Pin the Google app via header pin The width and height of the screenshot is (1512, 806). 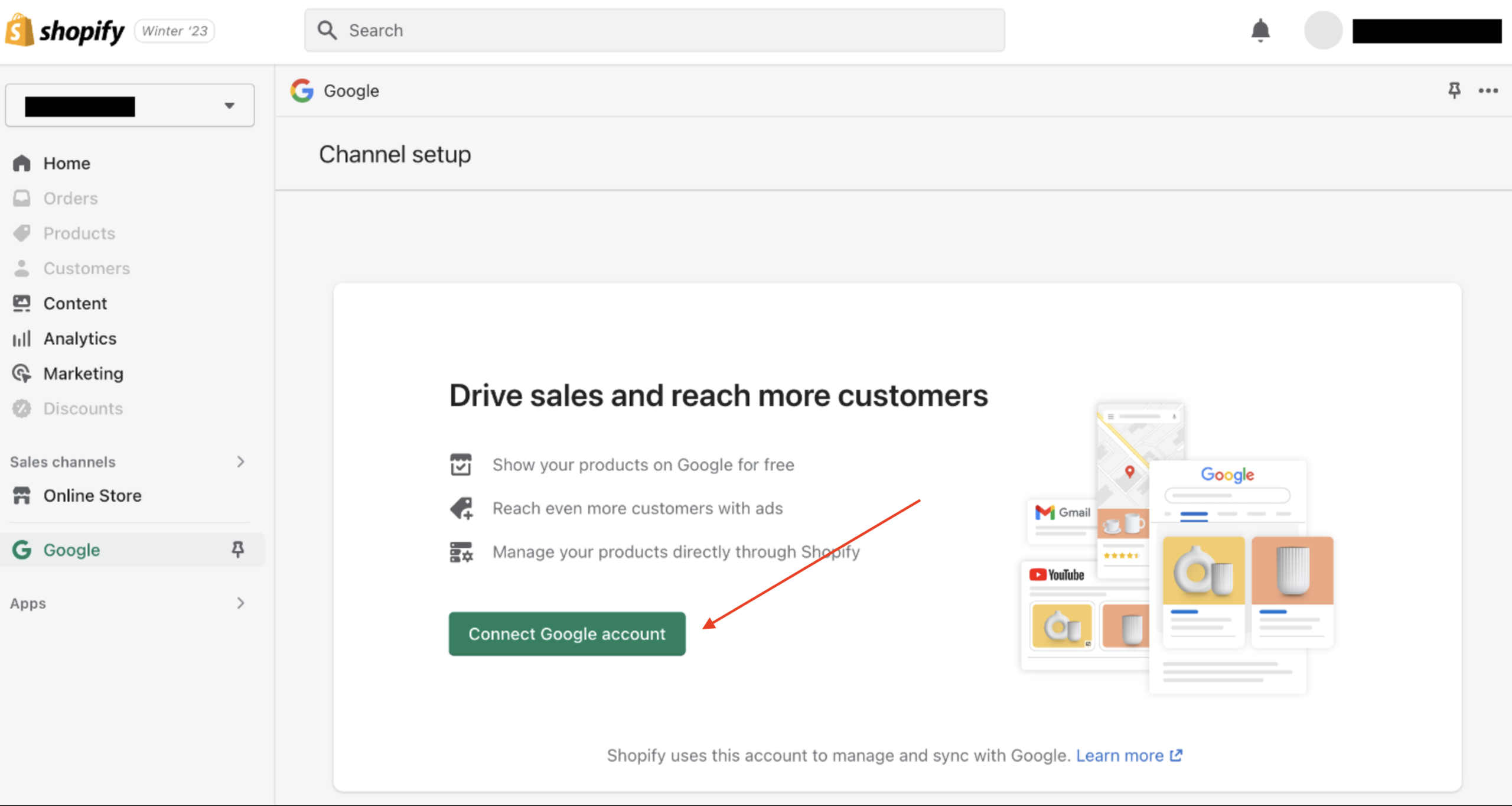coord(1454,90)
